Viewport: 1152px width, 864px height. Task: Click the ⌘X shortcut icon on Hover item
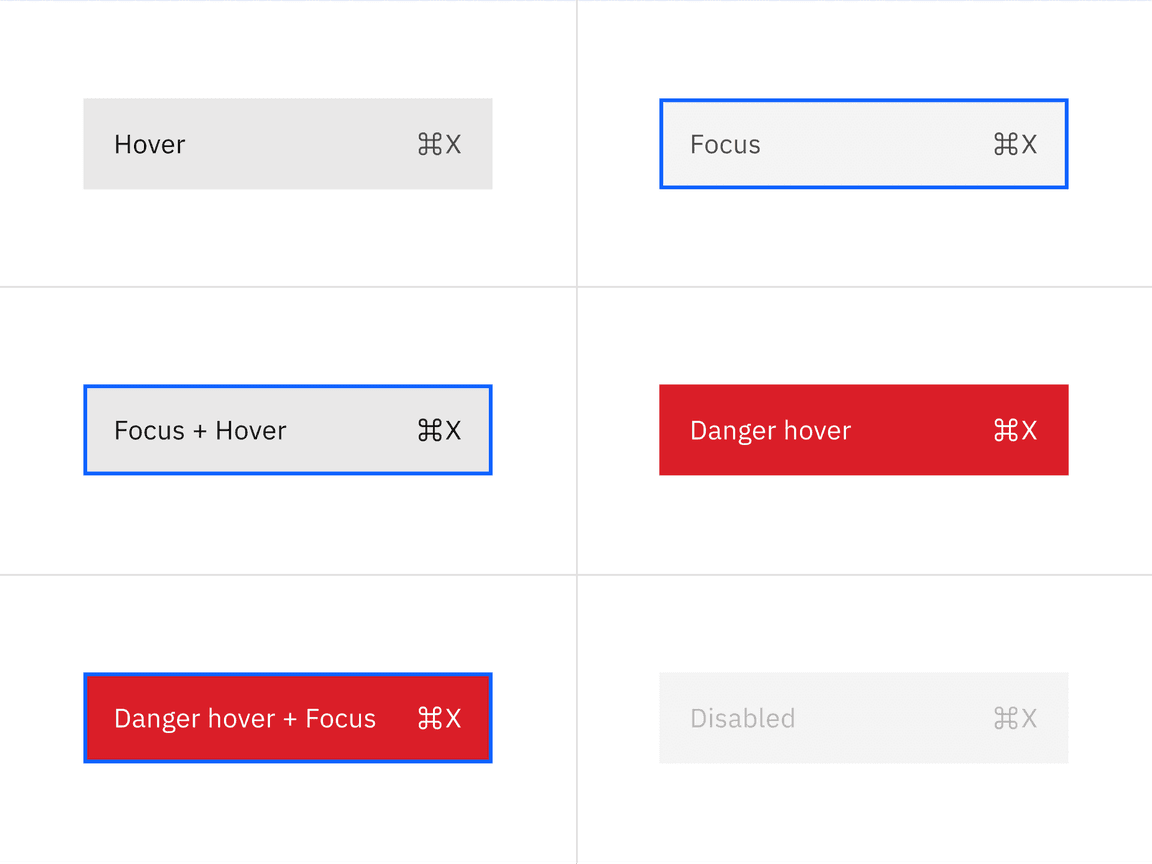coord(438,144)
